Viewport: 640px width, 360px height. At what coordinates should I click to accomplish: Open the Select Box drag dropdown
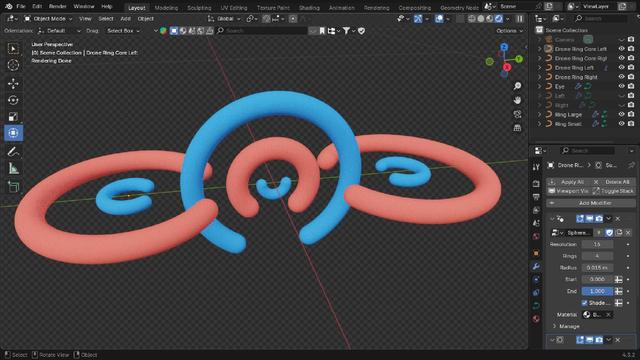[123, 31]
